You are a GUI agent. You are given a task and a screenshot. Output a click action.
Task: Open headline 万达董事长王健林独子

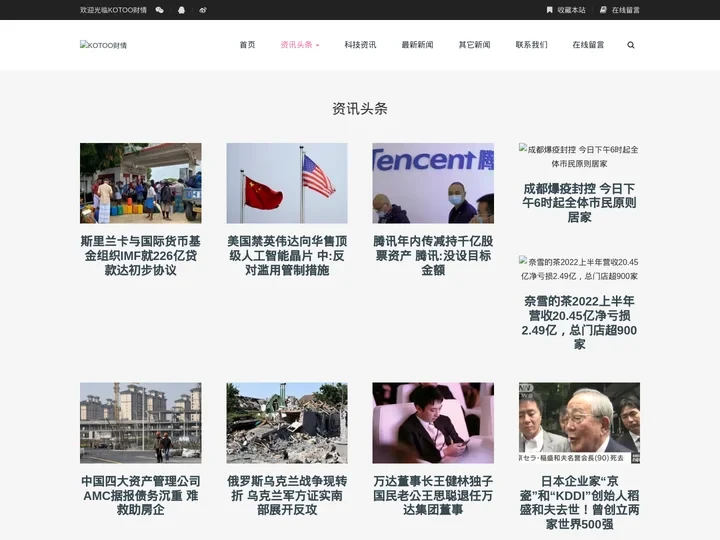[x=433, y=495]
